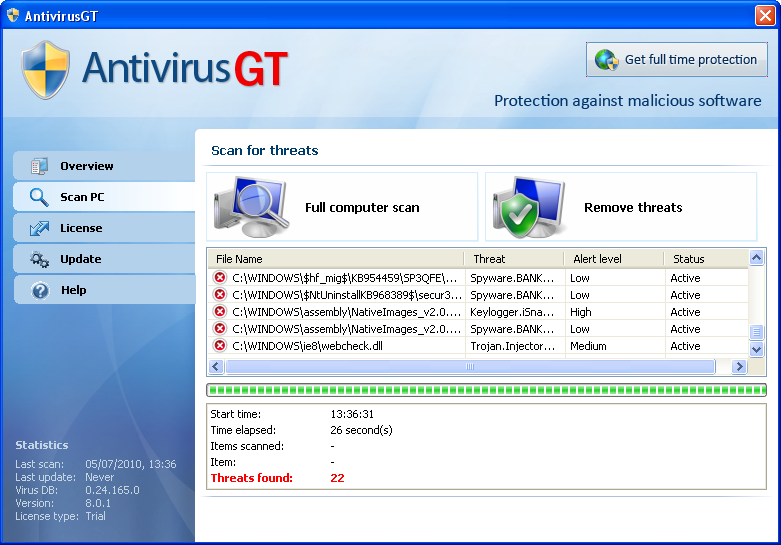Click the horizontal scrollbar thumb
Image resolution: width=781 pixels, height=545 pixels.
tap(470, 367)
